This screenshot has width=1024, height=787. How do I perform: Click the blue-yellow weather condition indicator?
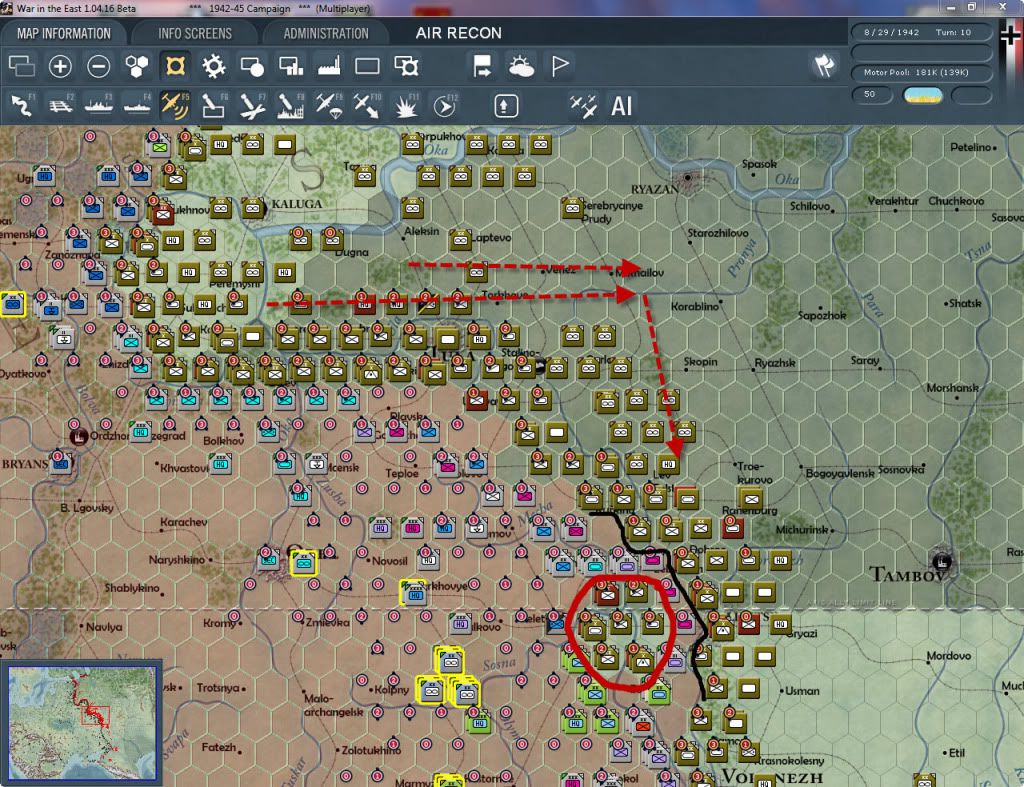tap(922, 95)
